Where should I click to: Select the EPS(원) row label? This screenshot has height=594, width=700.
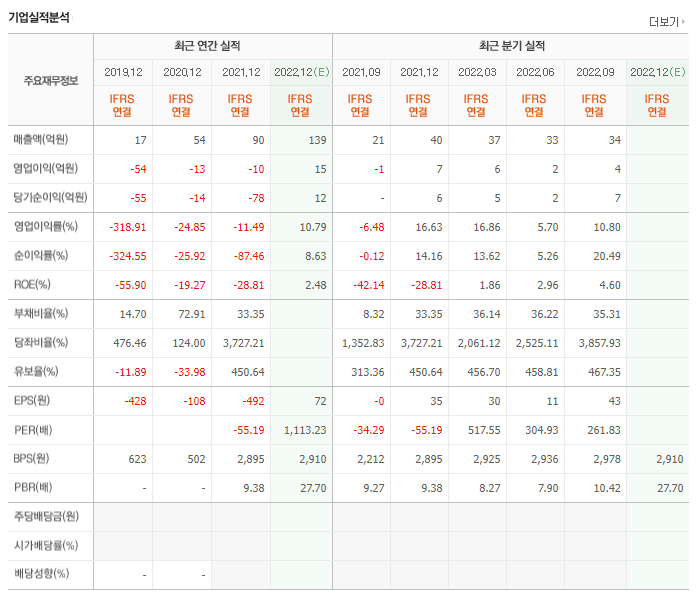32,401
